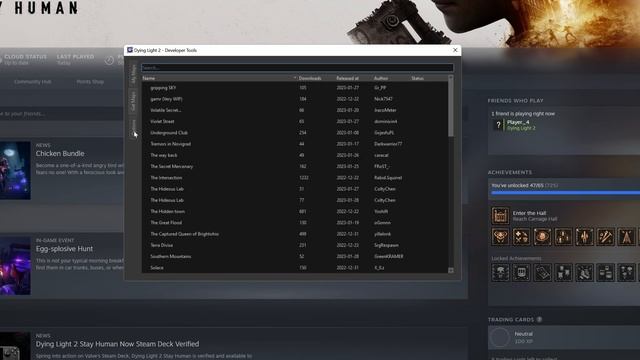Sort maps by the Downloads column header
Viewport: 640px width, 360px height.
tap(316, 78)
